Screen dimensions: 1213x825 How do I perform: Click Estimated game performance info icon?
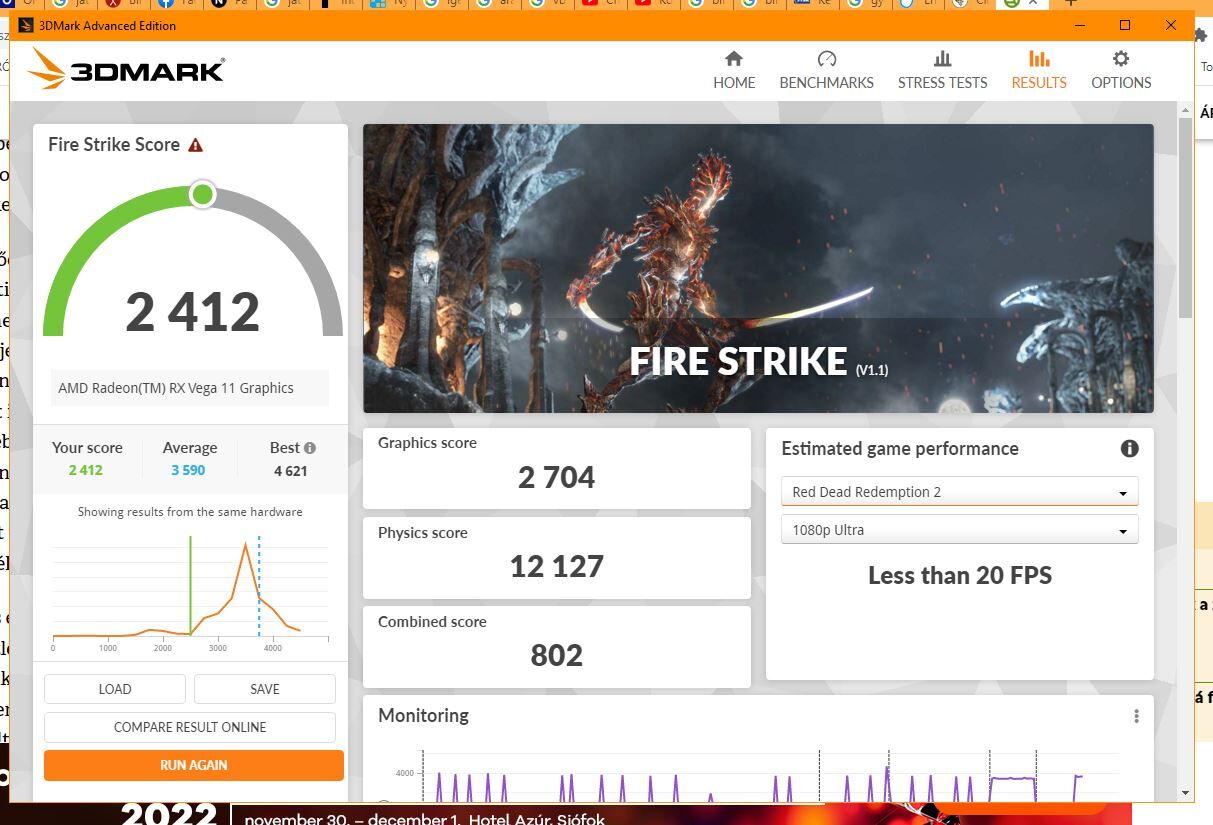[1130, 448]
